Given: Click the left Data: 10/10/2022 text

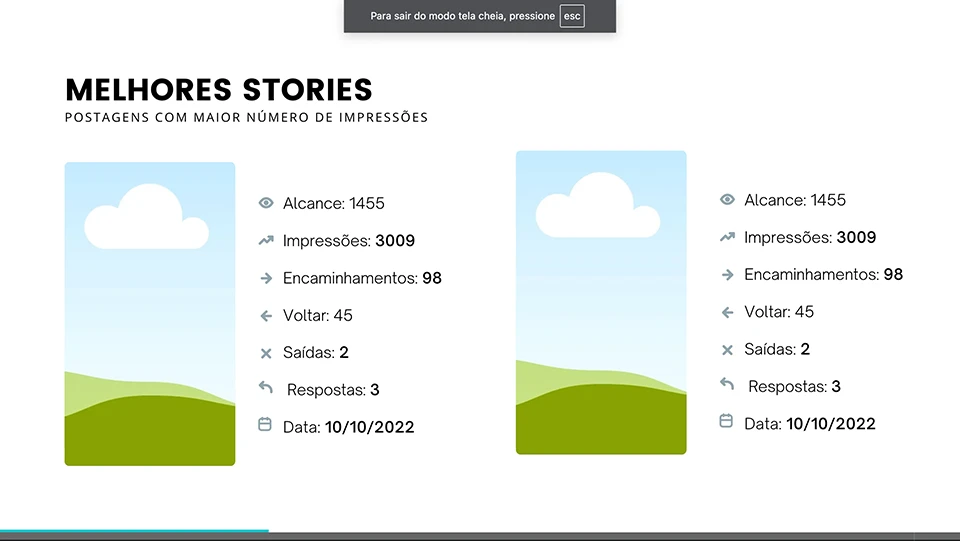Looking at the screenshot, I should point(348,427).
